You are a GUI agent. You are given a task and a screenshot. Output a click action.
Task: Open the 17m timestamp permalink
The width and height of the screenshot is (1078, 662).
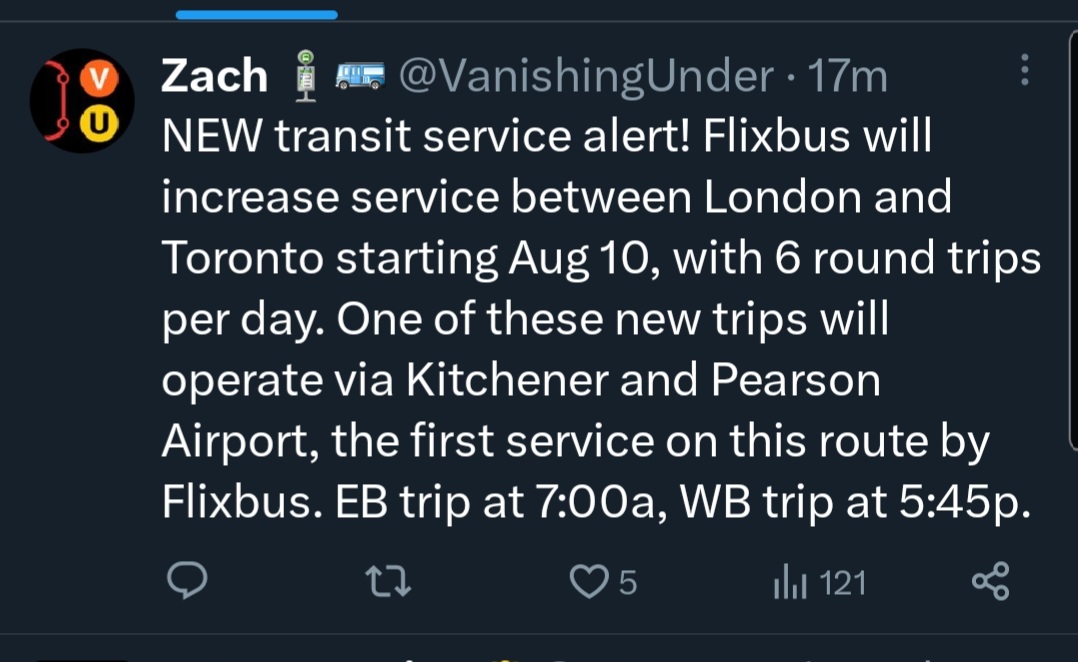point(847,76)
